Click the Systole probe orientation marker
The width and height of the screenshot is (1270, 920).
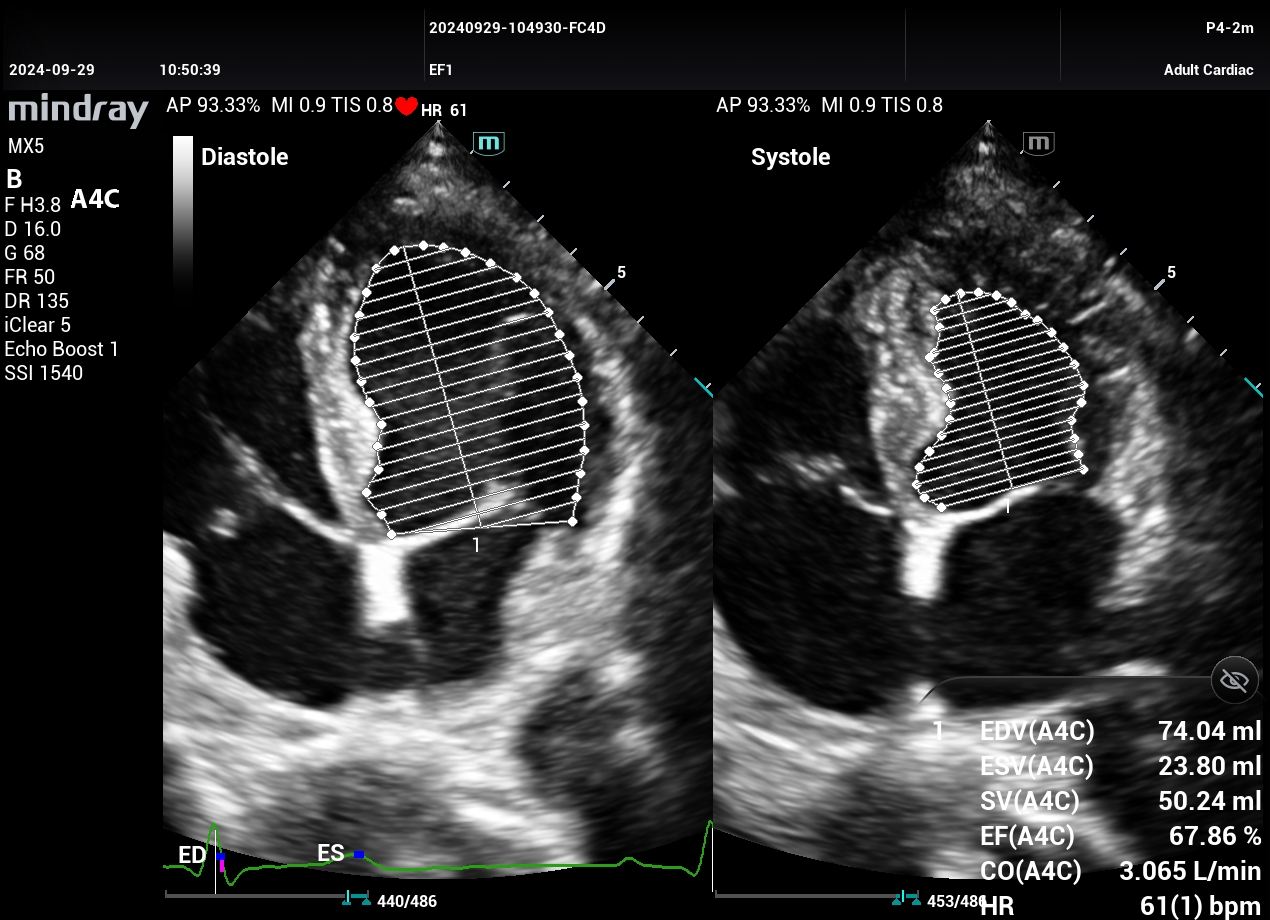1039,143
